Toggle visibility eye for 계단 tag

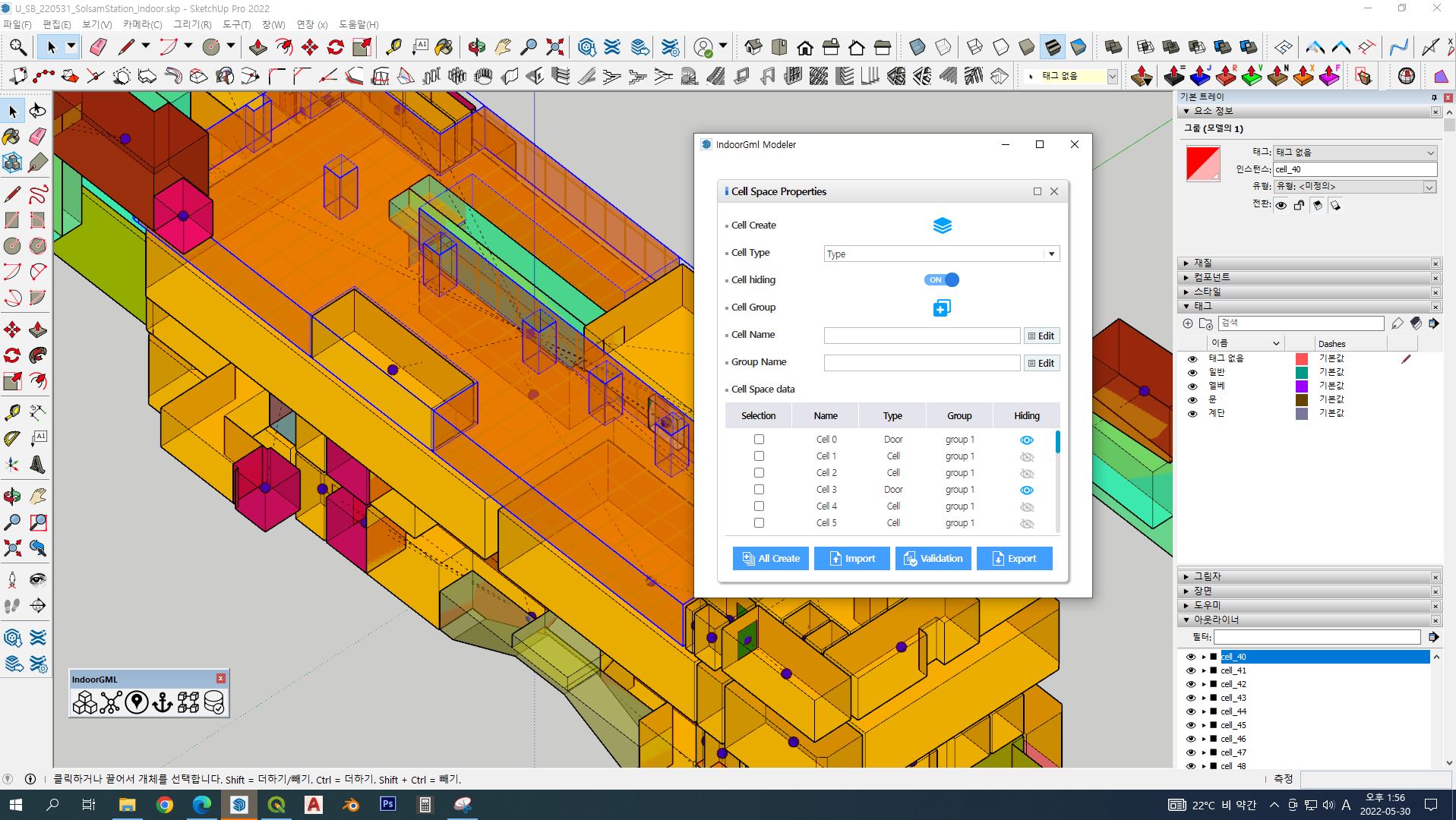pos(1192,414)
